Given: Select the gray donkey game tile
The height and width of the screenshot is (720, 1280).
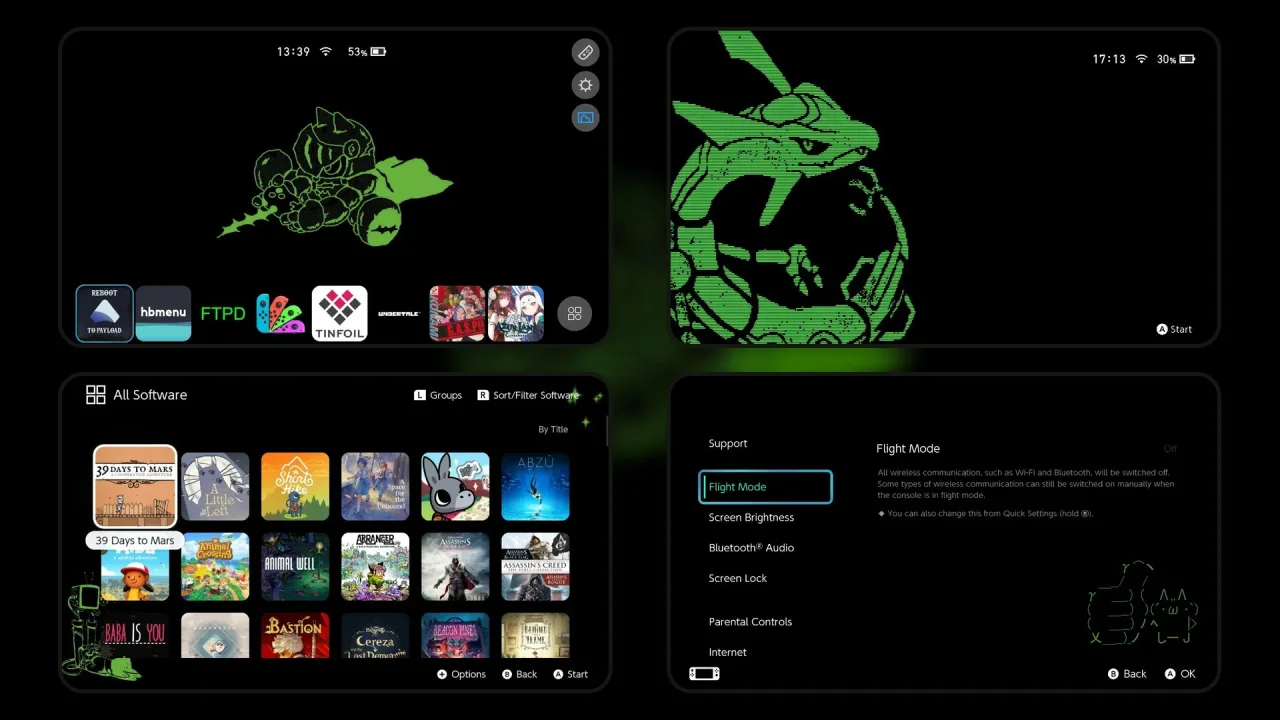Looking at the screenshot, I should [455, 487].
